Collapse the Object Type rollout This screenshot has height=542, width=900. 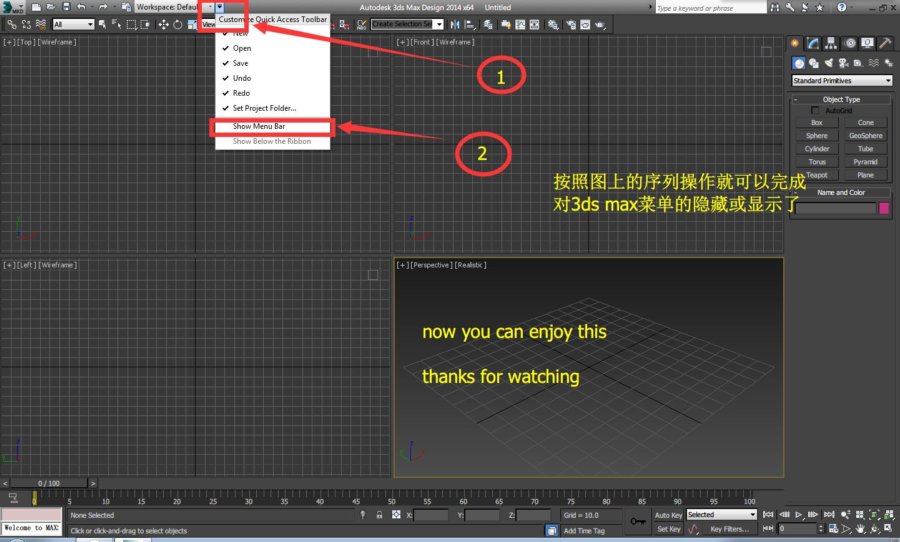click(x=841, y=99)
